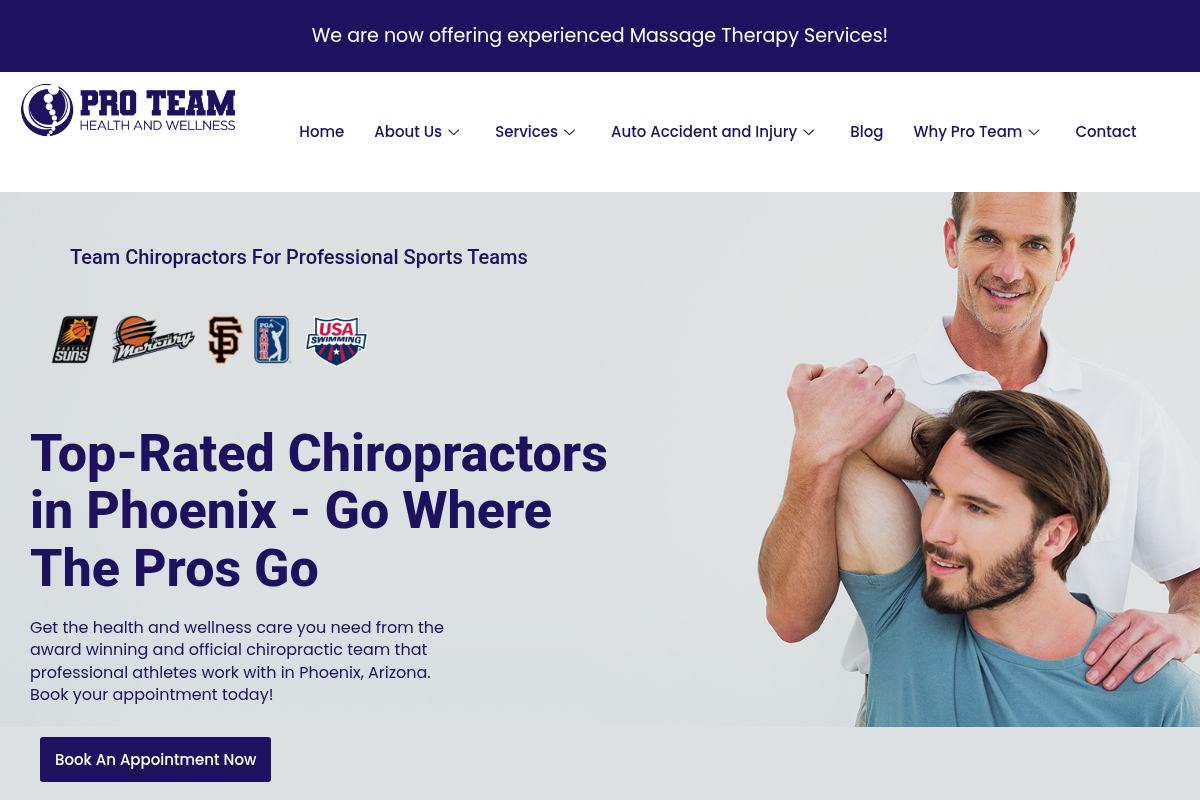Image resolution: width=1200 pixels, height=800 pixels.
Task: Expand the Why Pro Team chevron
Action: pyautogui.click(x=1034, y=132)
